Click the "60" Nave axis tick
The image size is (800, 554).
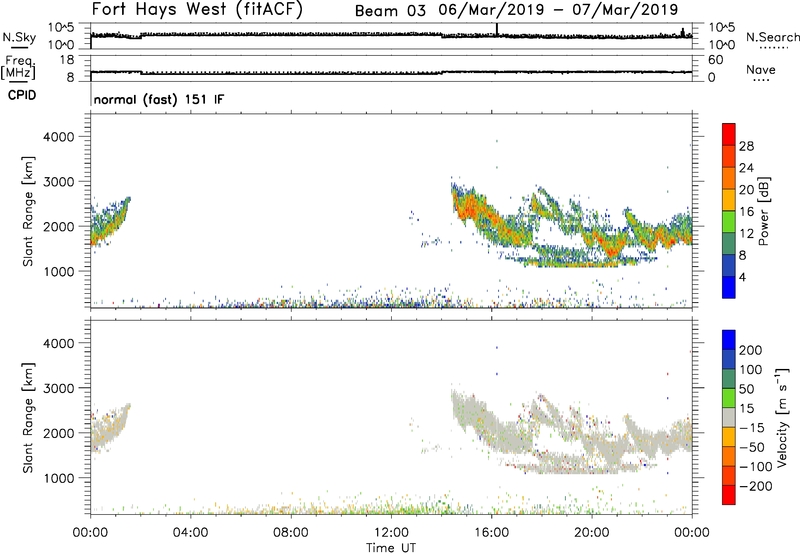(716, 60)
